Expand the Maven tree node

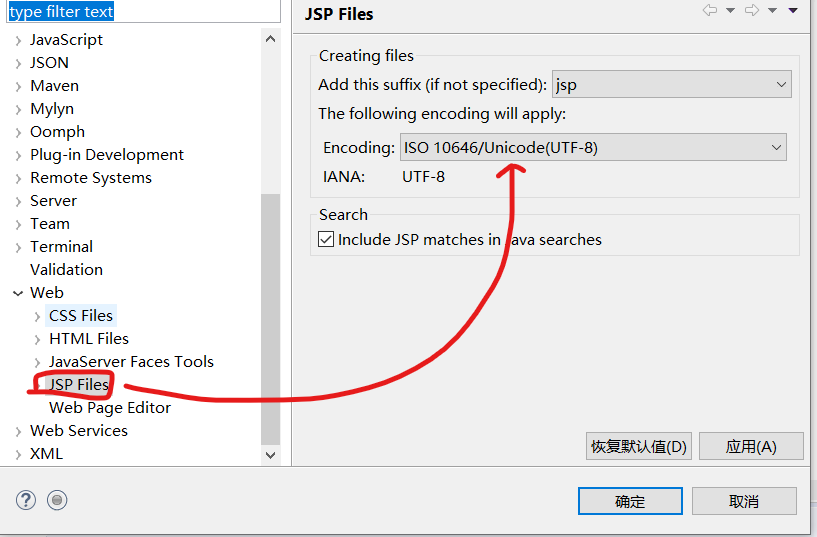click(x=18, y=86)
